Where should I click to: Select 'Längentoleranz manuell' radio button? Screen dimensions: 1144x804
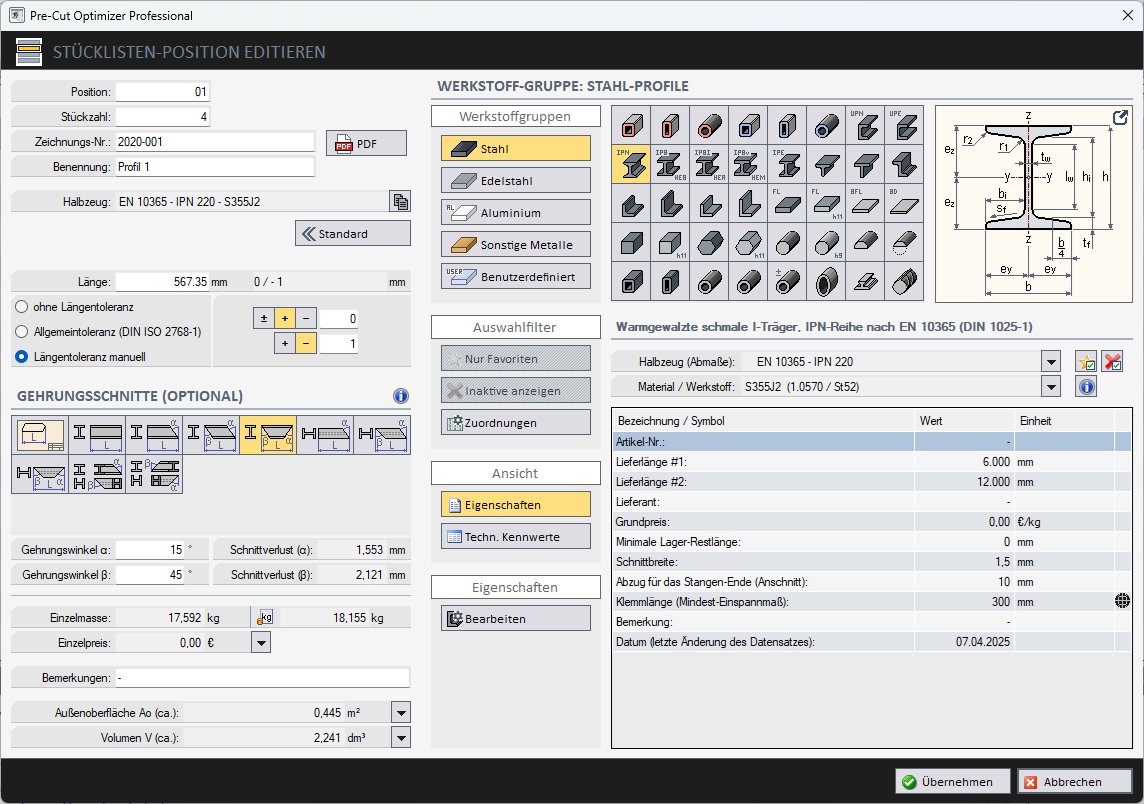22,357
